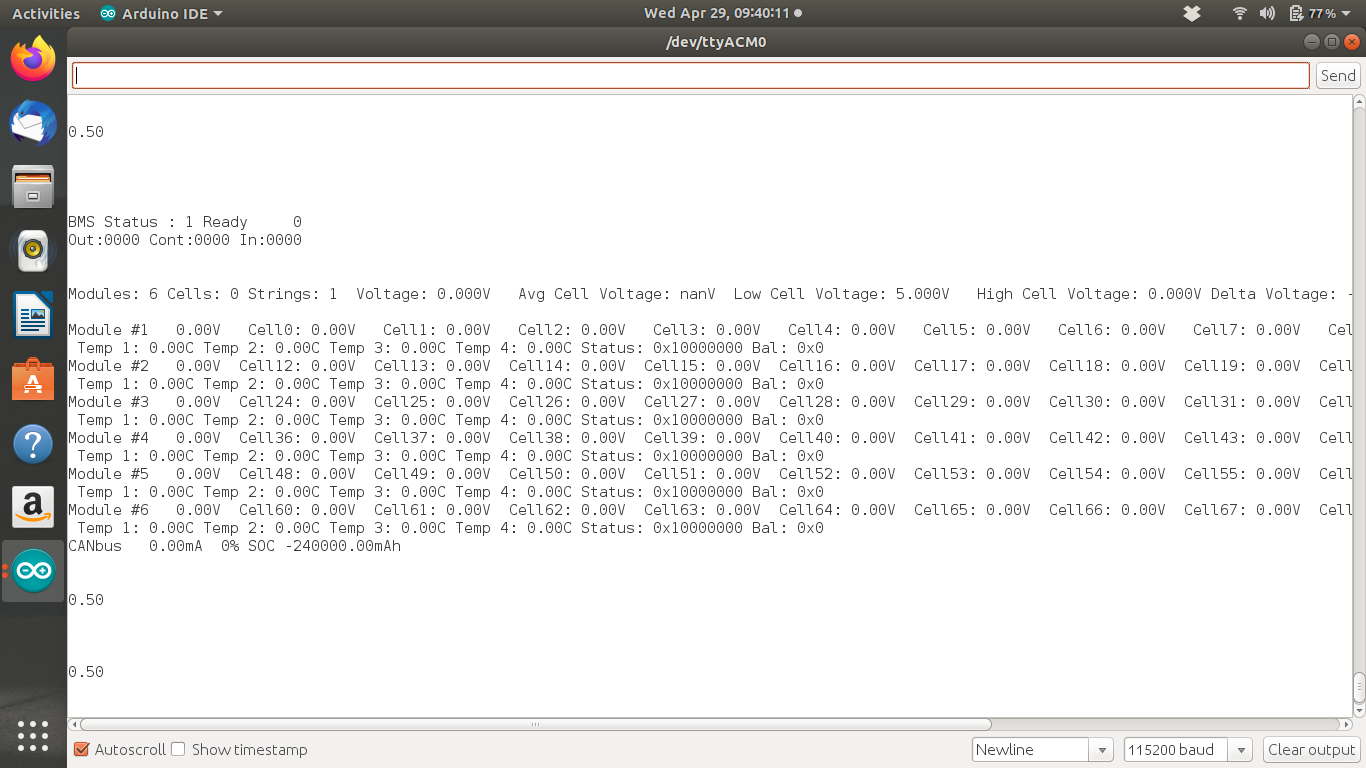Open Firefox from the dock
This screenshot has height=768, width=1366.
coord(33,59)
